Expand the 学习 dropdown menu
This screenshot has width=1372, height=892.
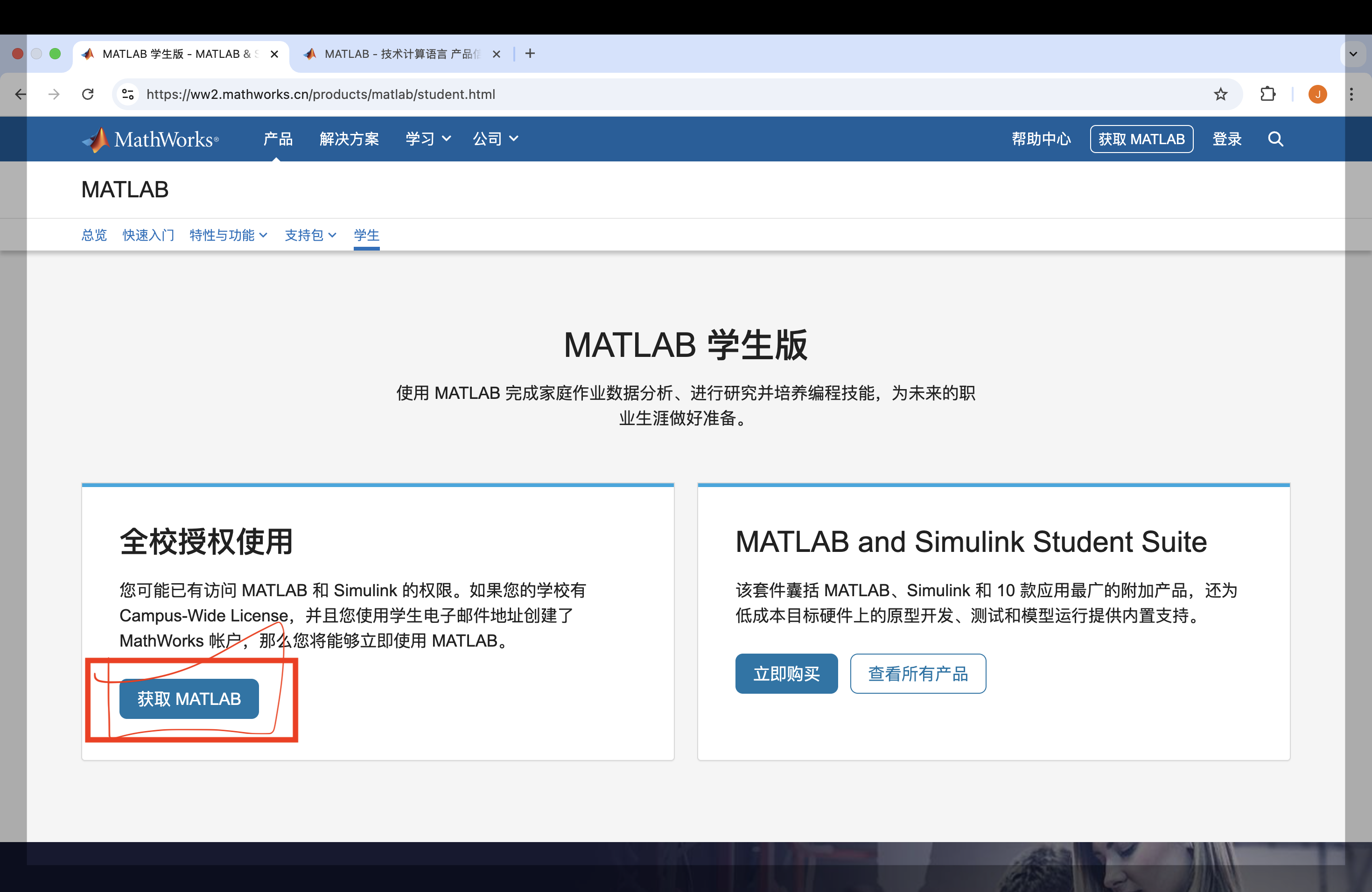coord(428,139)
